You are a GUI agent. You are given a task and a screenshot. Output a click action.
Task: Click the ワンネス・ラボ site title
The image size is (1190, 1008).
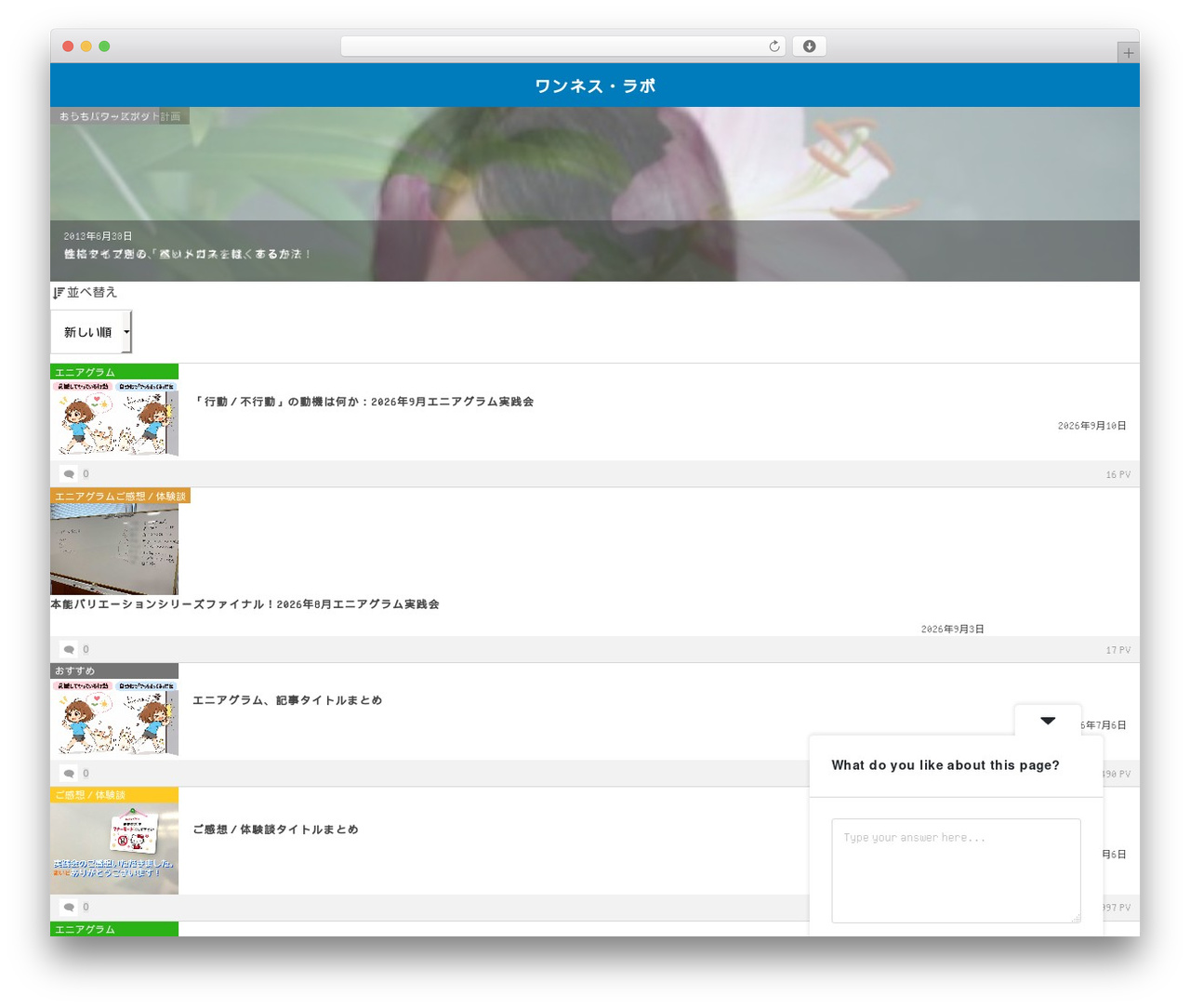click(595, 86)
